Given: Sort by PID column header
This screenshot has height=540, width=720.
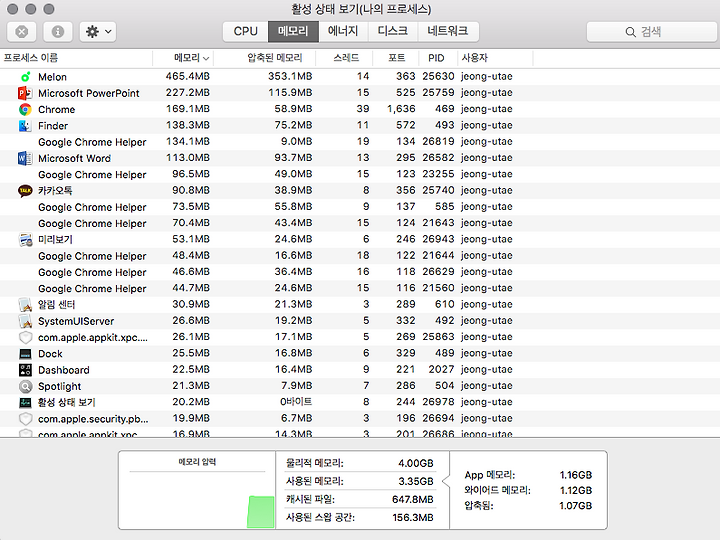Looking at the screenshot, I should pyautogui.click(x=436, y=58).
